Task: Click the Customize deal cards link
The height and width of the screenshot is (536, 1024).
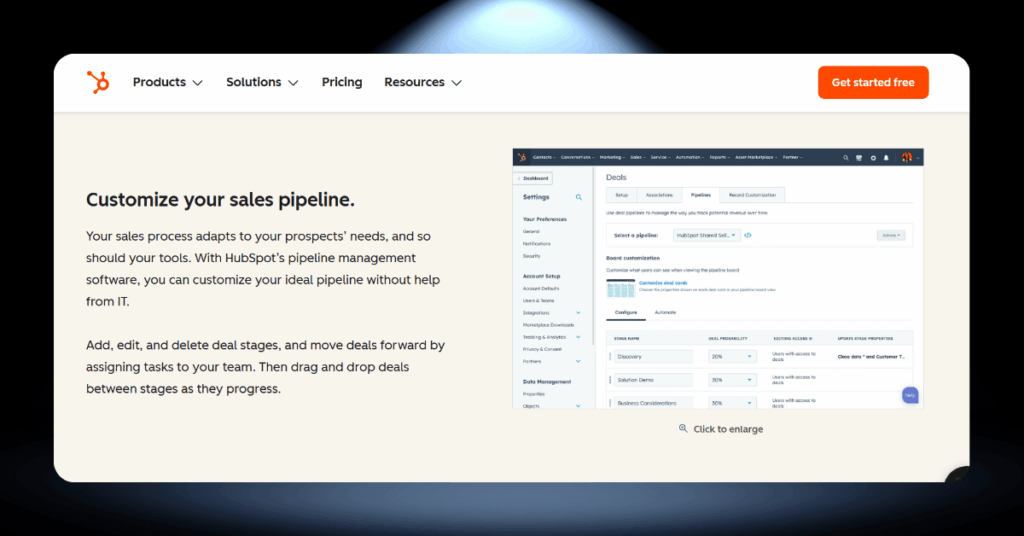Action: (x=663, y=283)
